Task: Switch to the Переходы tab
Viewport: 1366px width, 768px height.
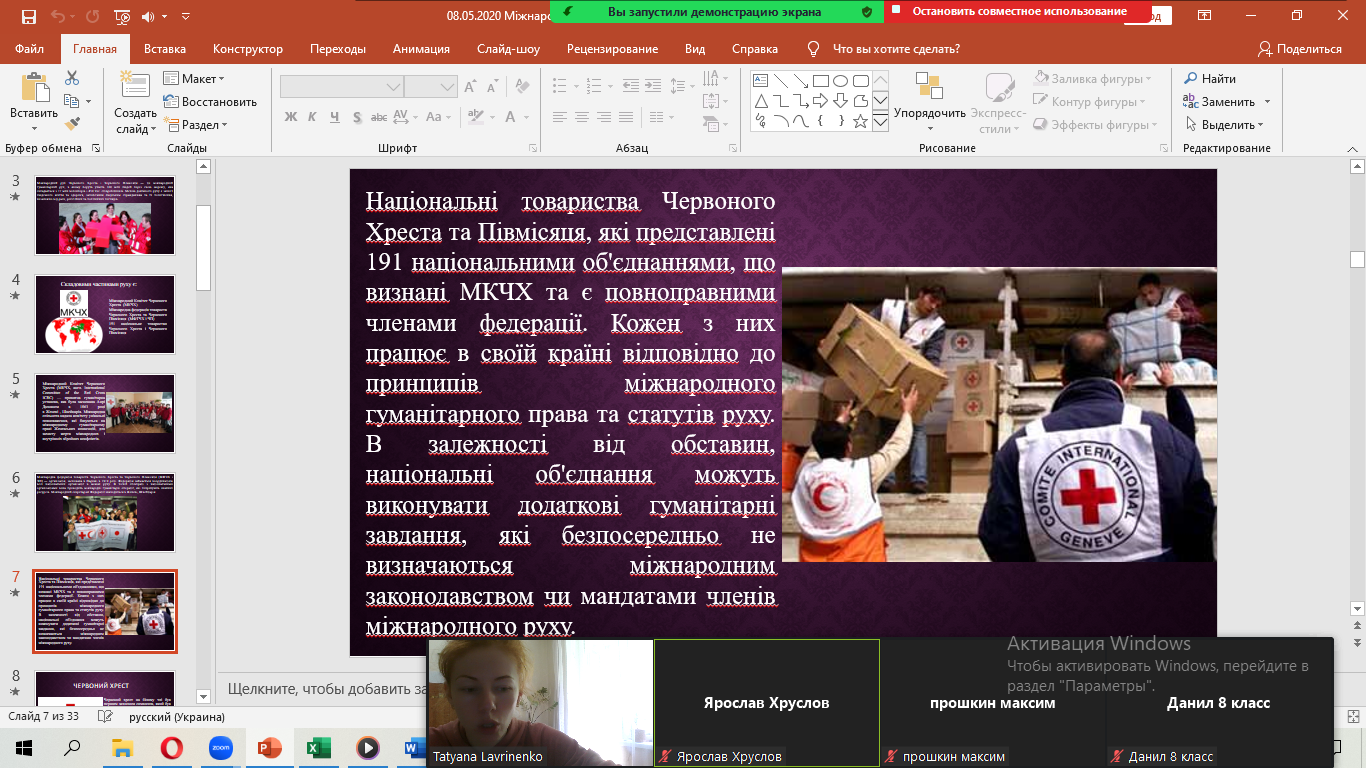Action: (338, 49)
